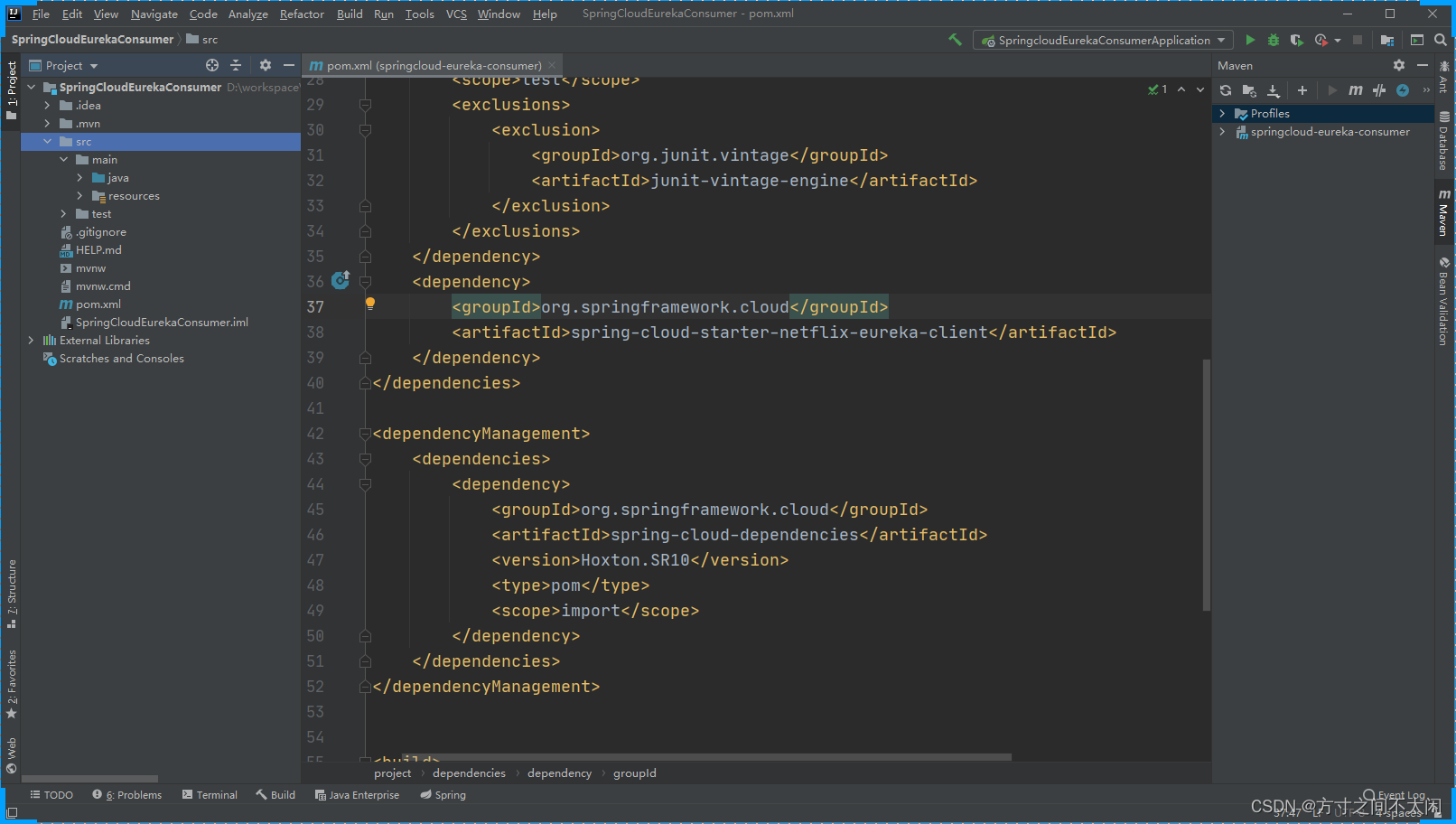The height and width of the screenshot is (824, 1456).
Task: Reload all Maven projects icon
Action: (1226, 90)
